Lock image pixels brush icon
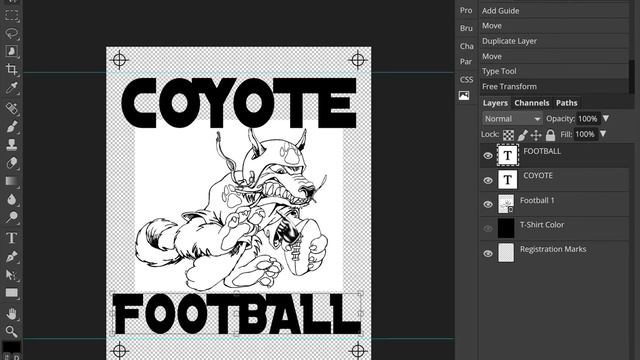The width and height of the screenshot is (640, 360). tap(523, 135)
